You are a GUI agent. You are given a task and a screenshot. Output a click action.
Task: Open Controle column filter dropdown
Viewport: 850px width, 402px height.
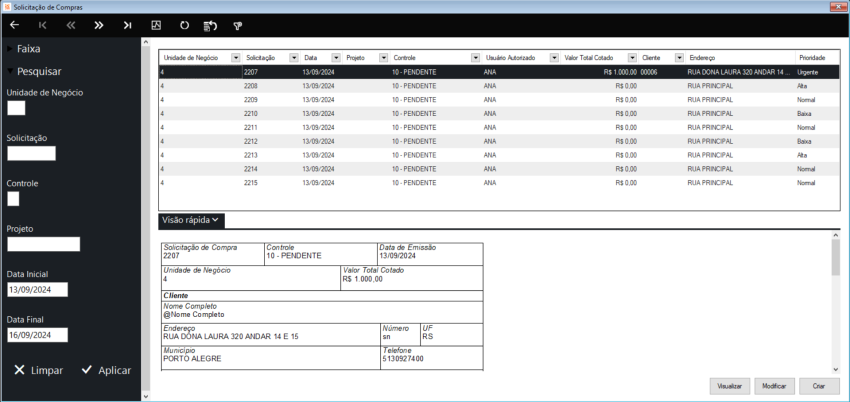point(476,57)
